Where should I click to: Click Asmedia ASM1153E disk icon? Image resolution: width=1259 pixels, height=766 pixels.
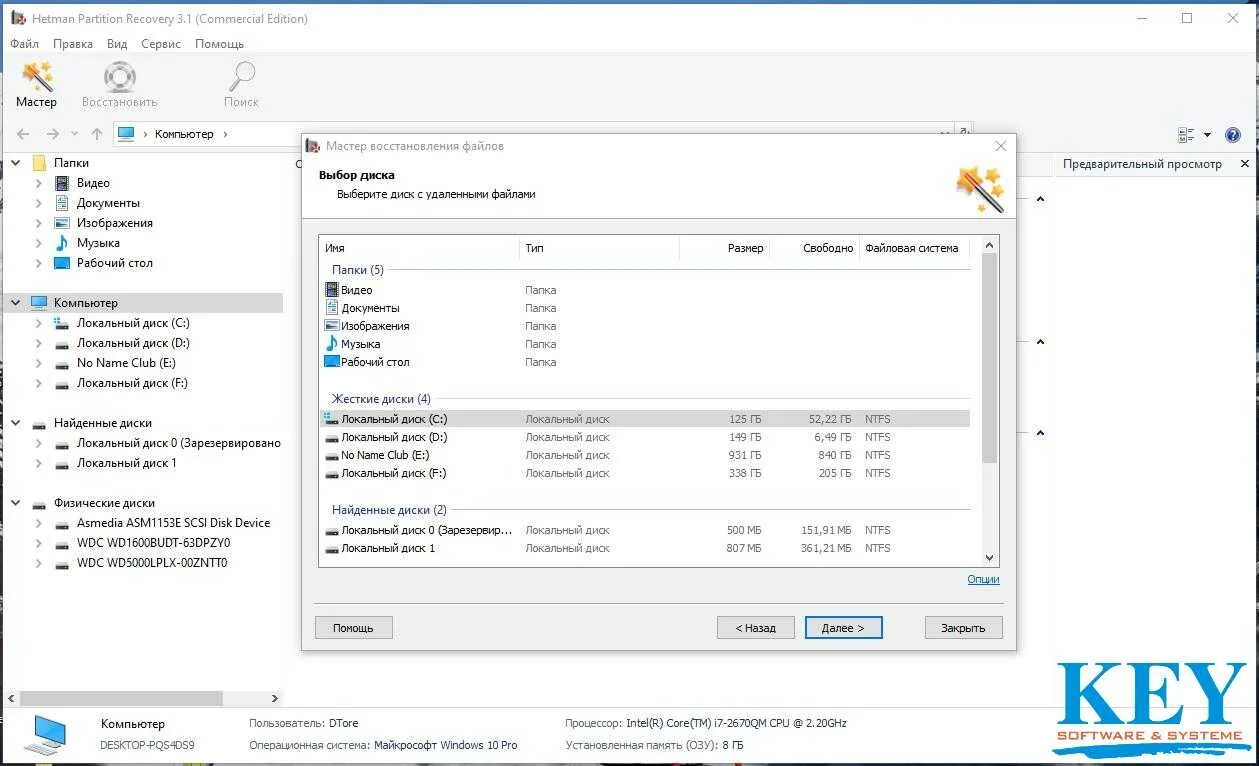pyautogui.click(x=62, y=523)
